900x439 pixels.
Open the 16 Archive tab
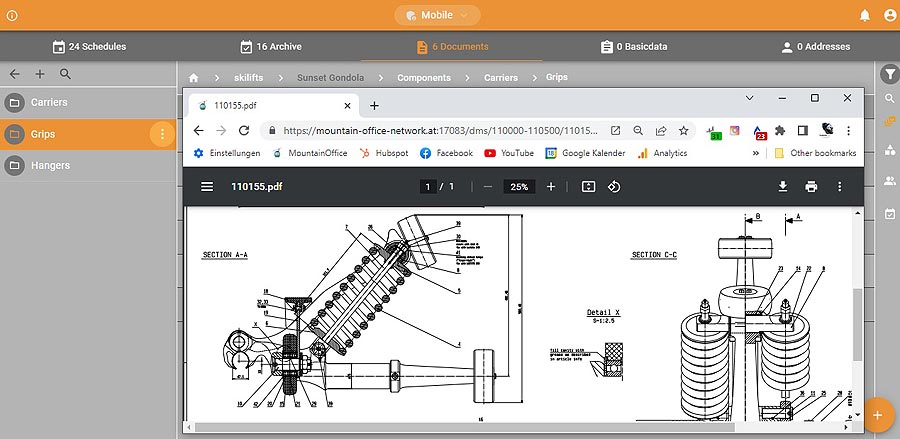(x=271, y=46)
